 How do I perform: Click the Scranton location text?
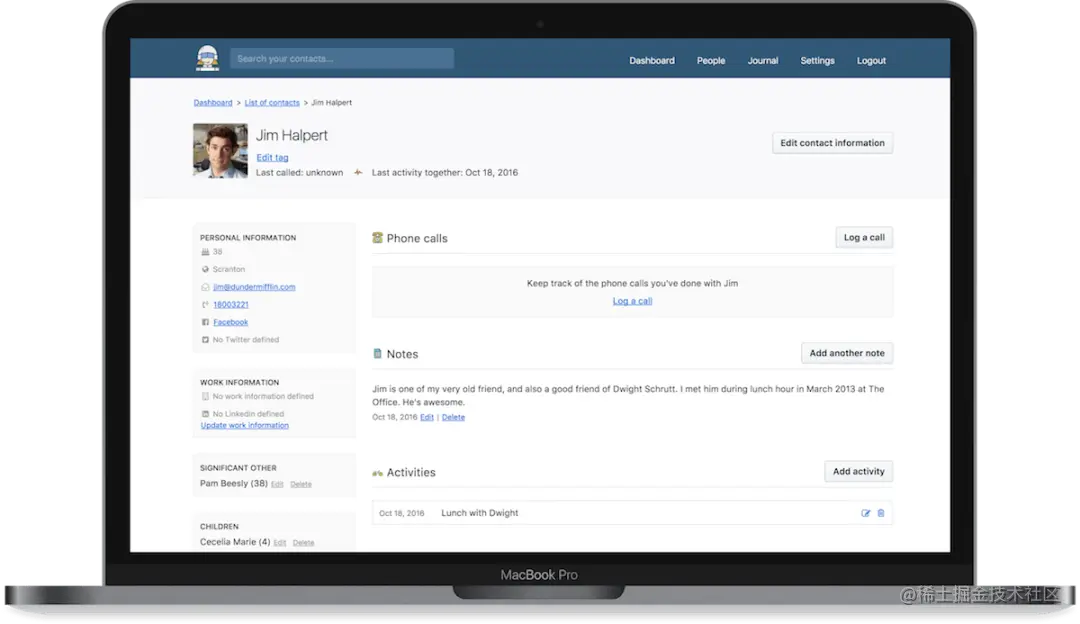point(229,269)
